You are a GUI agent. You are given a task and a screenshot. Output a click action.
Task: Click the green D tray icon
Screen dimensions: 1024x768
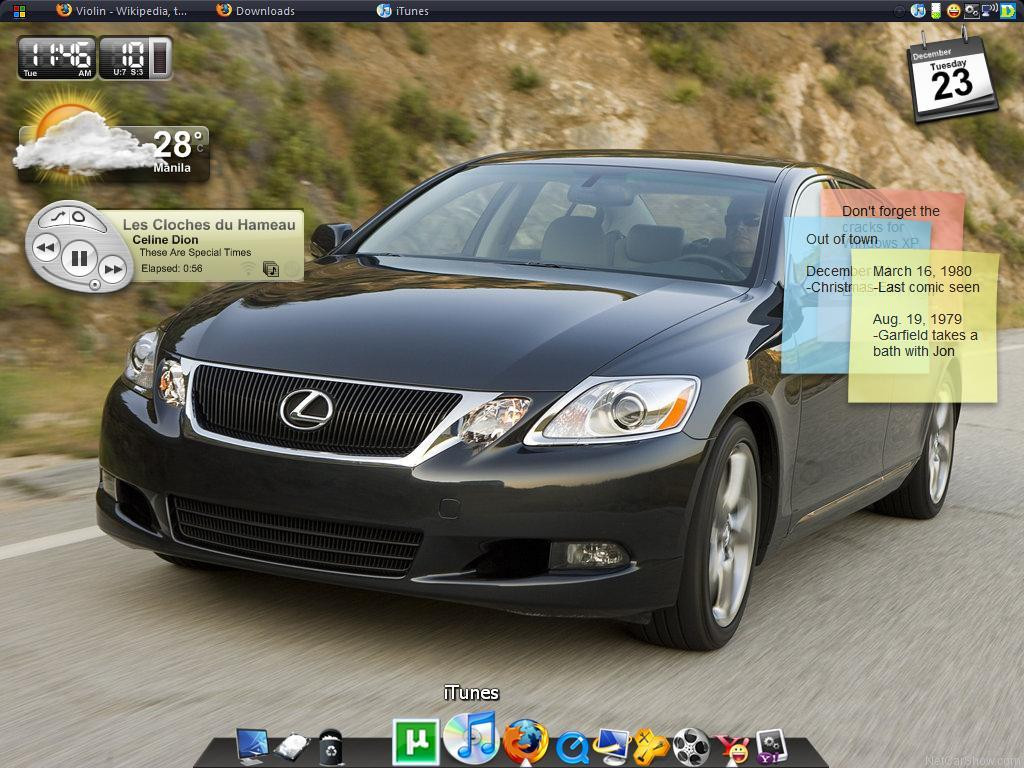pos(1008,10)
